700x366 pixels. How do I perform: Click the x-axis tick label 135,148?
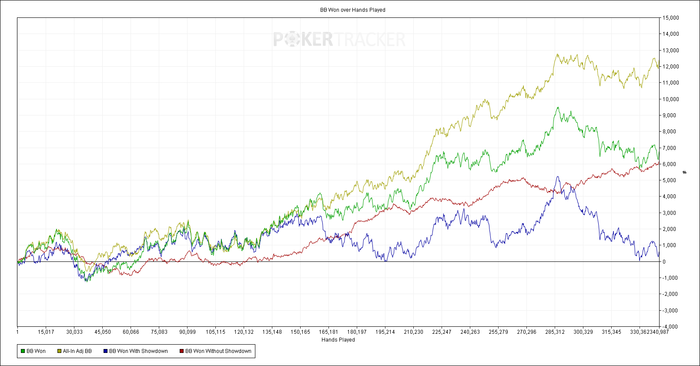click(x=272, y=332)
